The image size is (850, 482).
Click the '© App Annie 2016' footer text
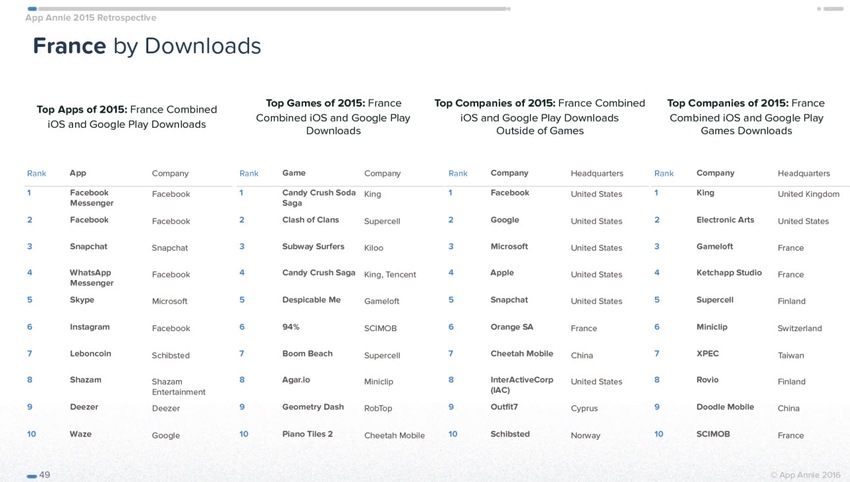pos(805,475)
